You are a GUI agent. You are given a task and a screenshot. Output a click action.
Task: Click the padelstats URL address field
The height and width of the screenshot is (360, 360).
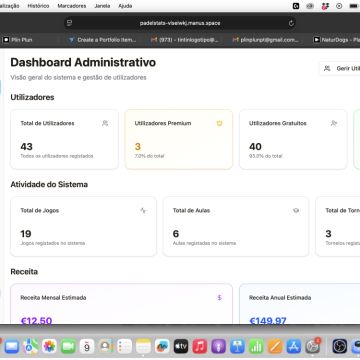[180, 23]
